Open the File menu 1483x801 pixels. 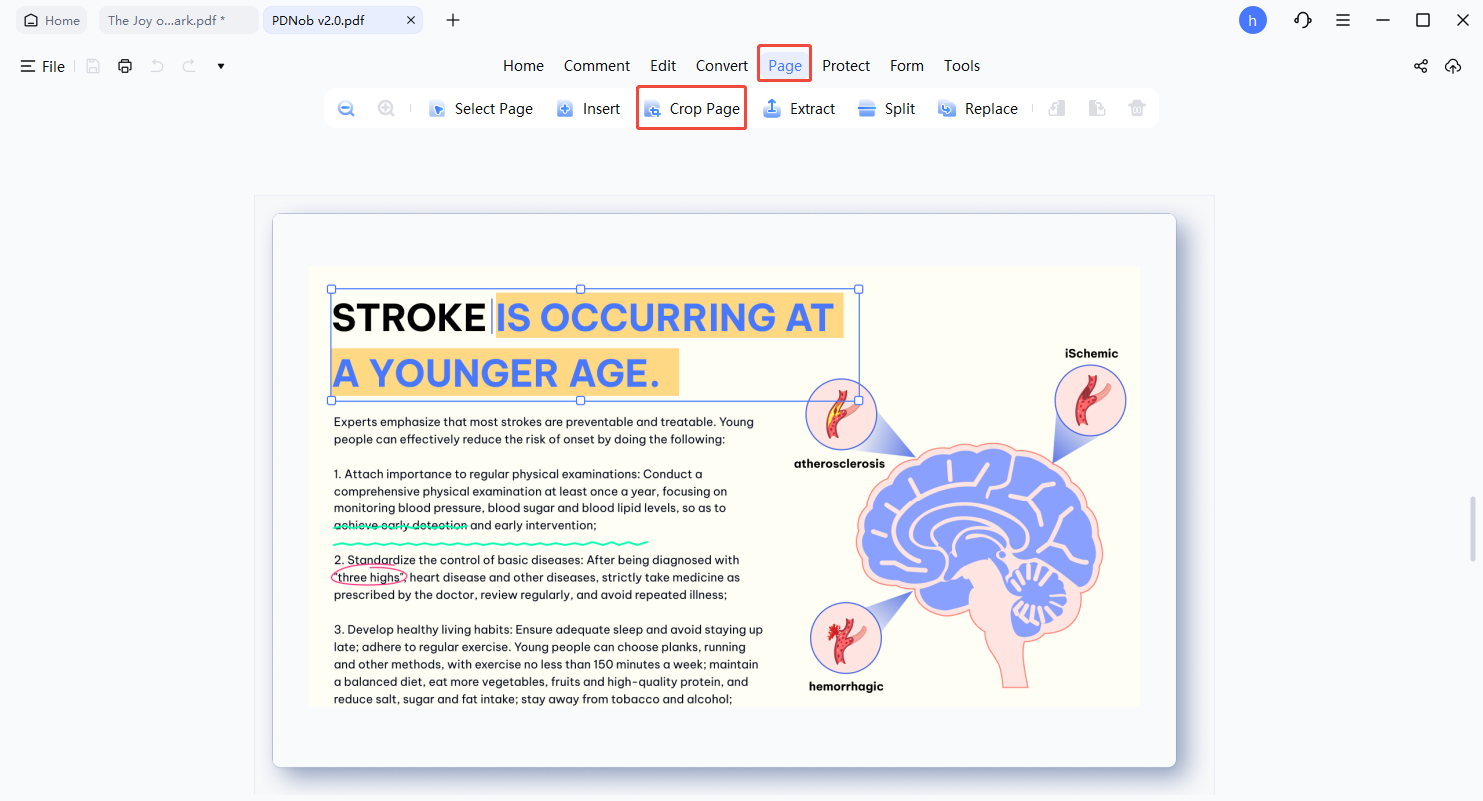43,66
